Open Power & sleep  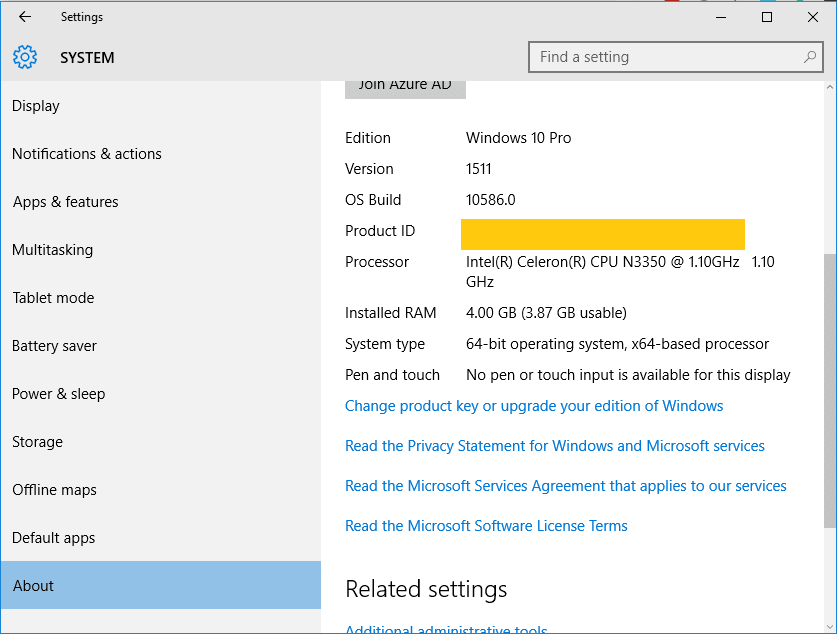click(161, 394)
